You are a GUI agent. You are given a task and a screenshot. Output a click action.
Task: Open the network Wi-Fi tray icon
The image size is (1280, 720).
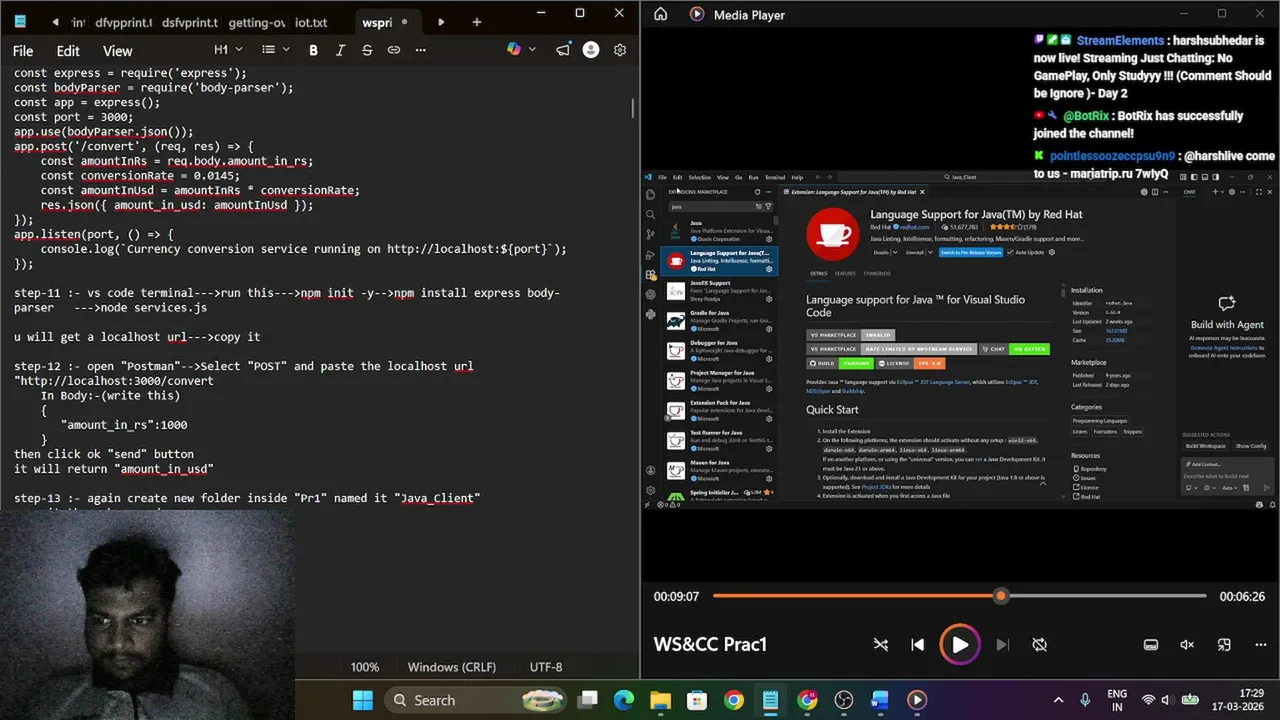pyautogui.click(x=1149, y=700)
